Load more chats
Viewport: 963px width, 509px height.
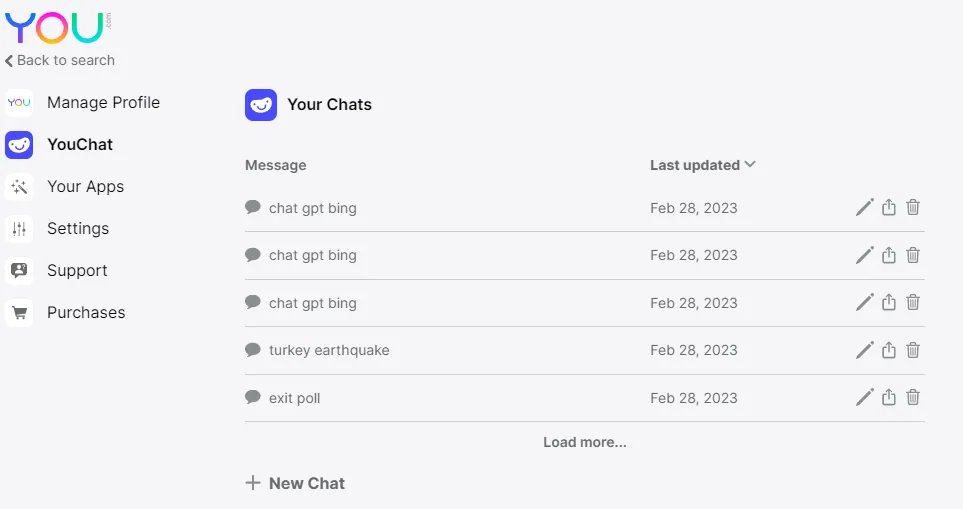pos(585,442)
